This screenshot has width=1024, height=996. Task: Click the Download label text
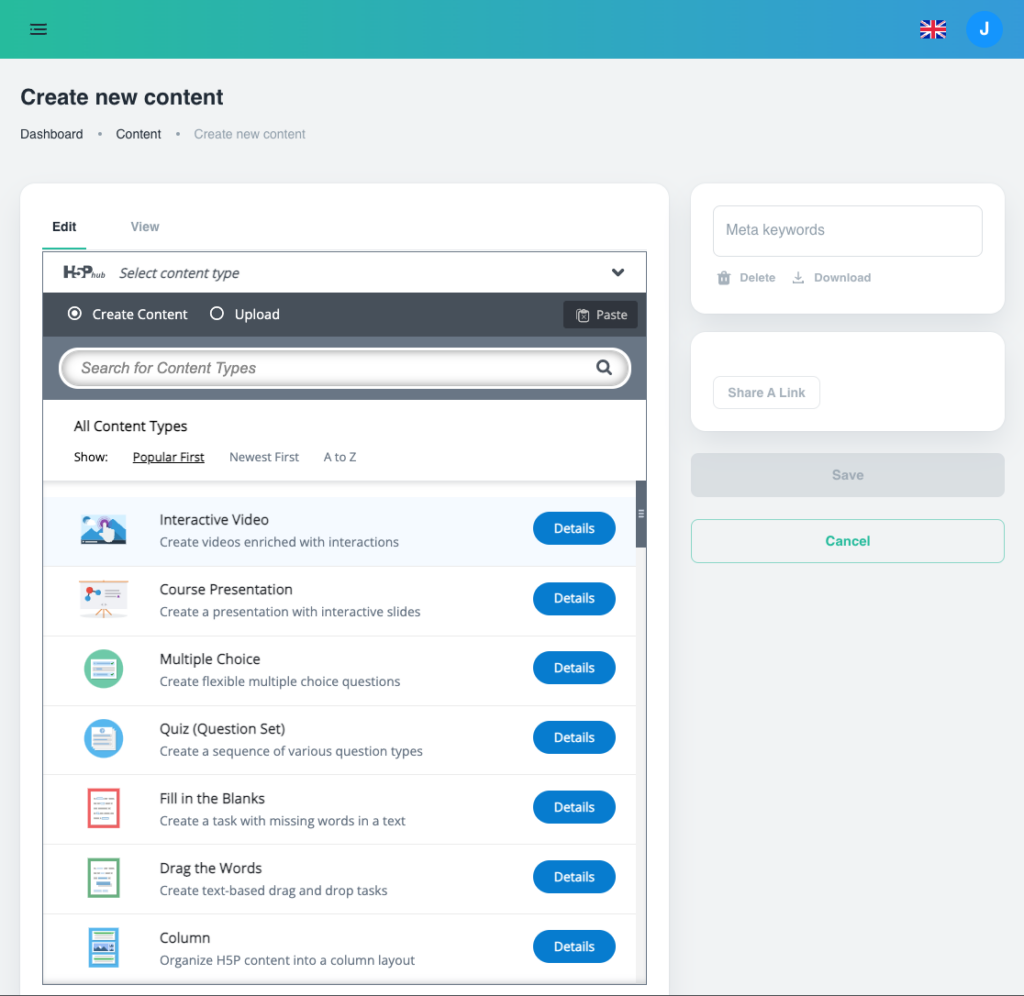pos(842,278)
